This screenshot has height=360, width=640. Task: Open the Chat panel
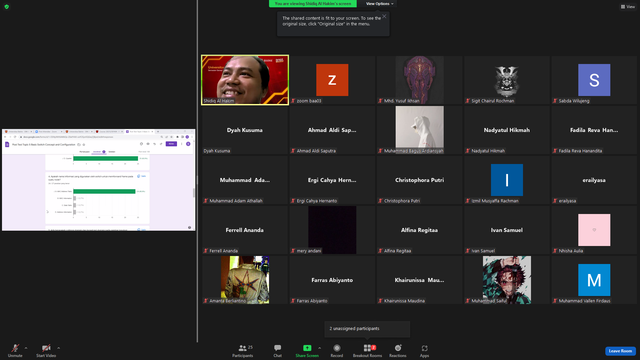point(278,350)
